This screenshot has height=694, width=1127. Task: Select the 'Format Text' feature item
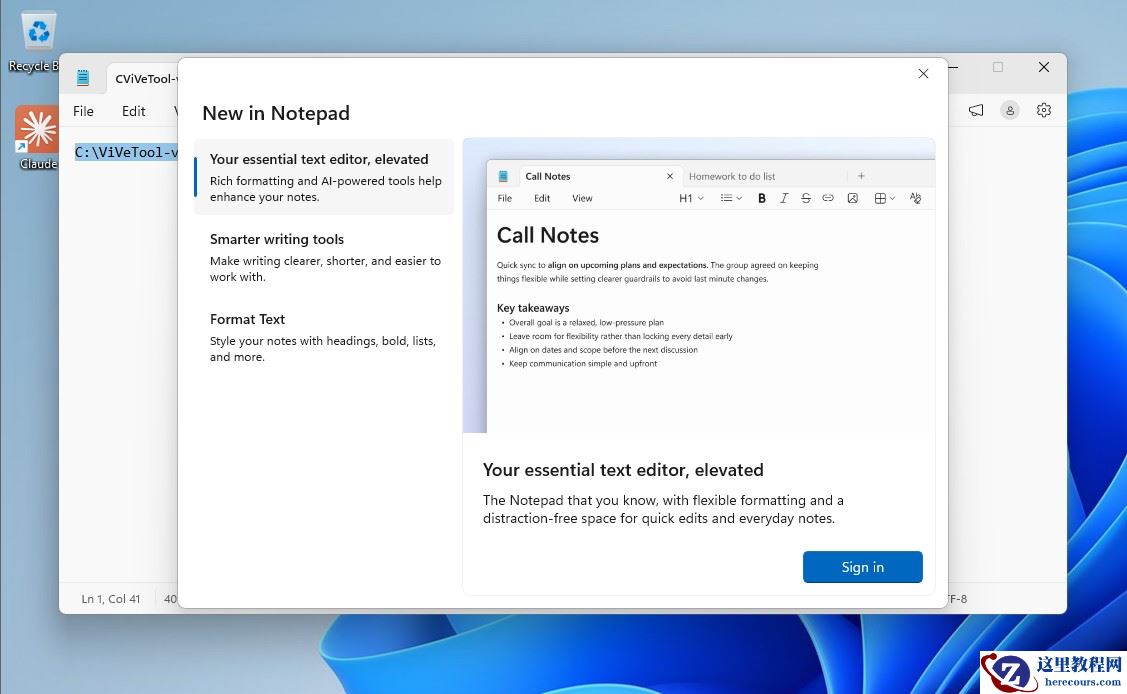tap(324, 337)
